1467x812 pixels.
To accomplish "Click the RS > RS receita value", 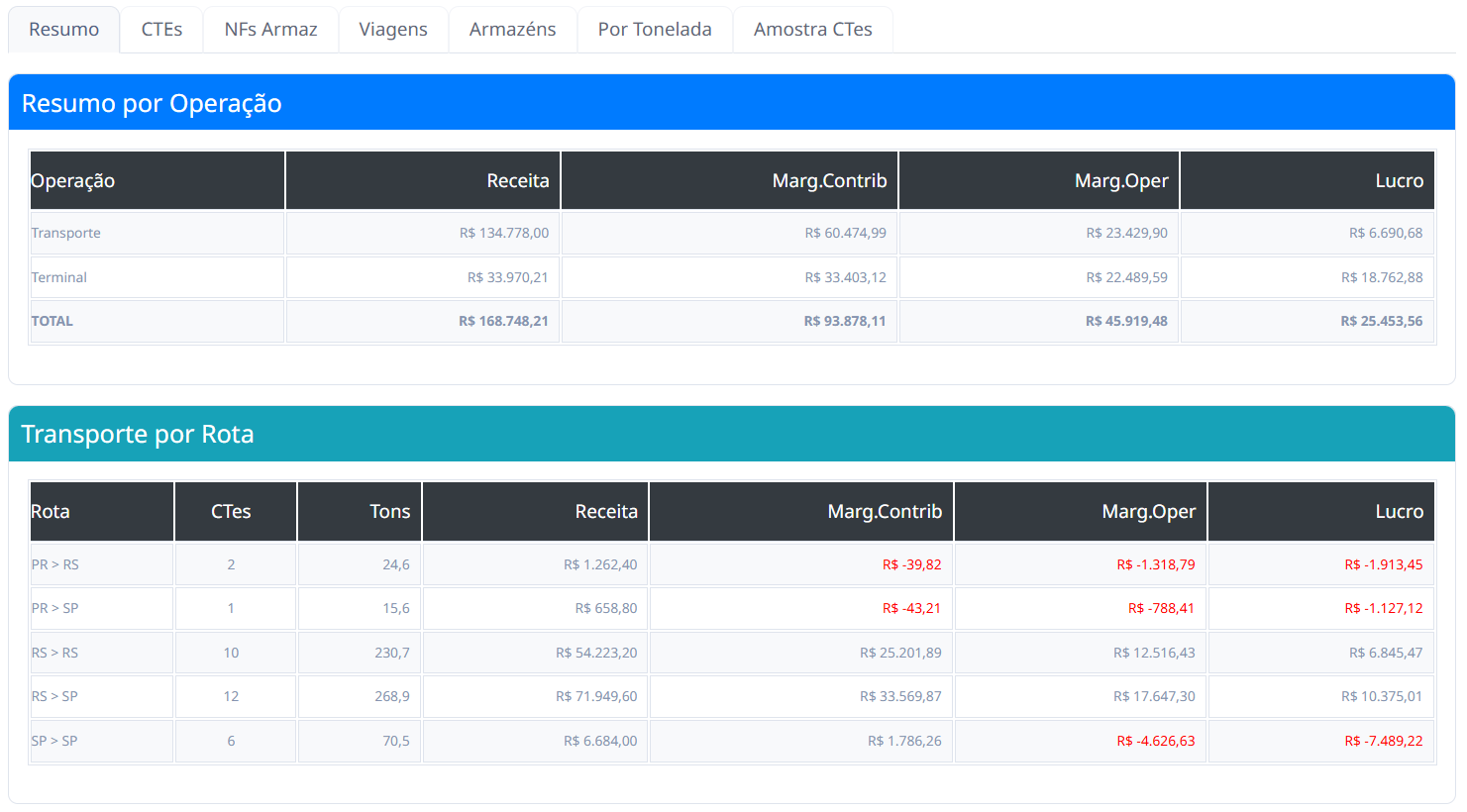I will point(596,654).
